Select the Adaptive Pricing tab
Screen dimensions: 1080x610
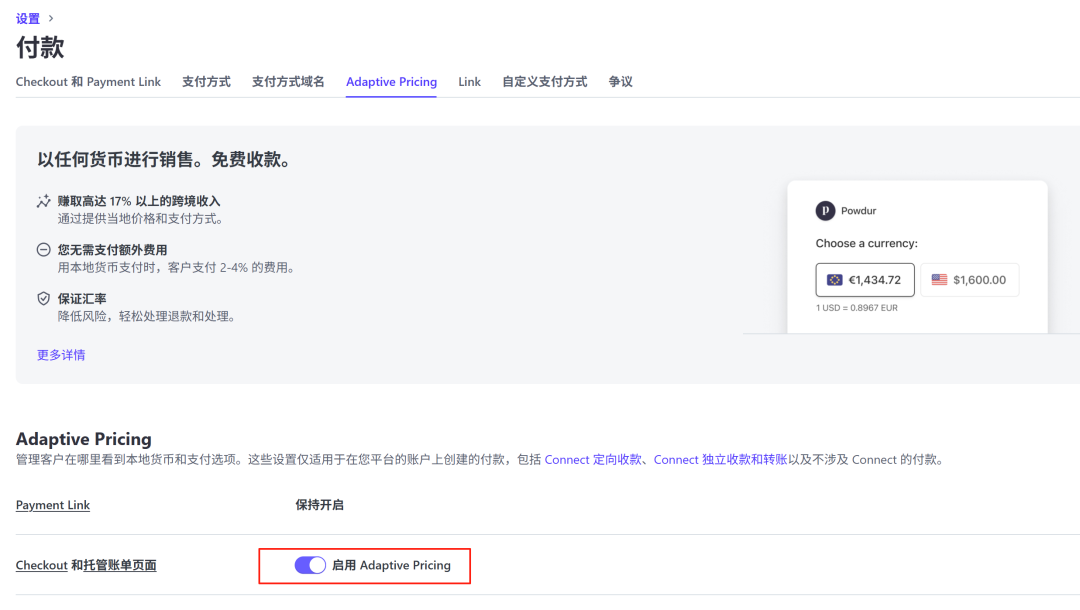pos(391,82)
